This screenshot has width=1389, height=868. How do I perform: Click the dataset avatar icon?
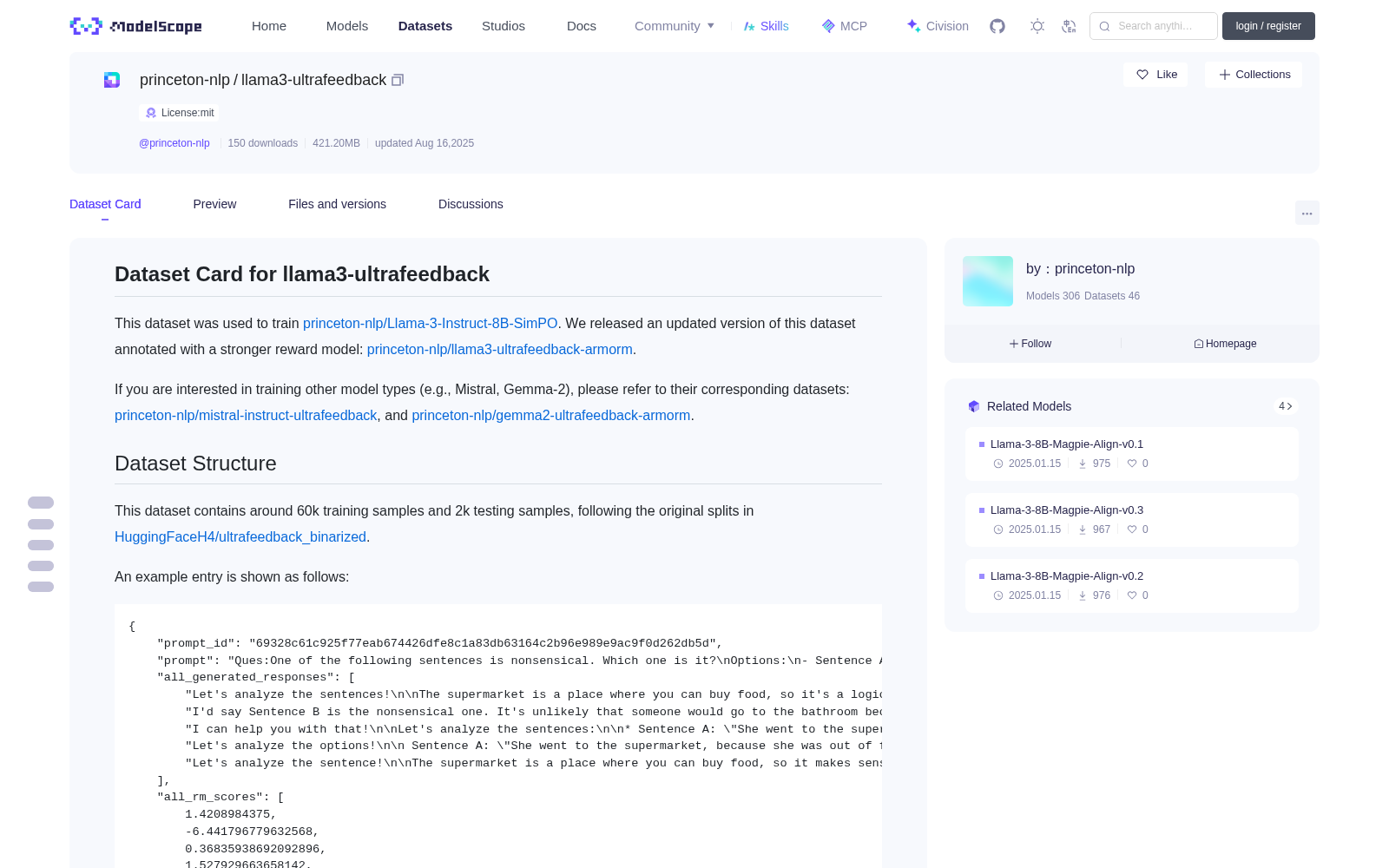(x=112, y=80)
